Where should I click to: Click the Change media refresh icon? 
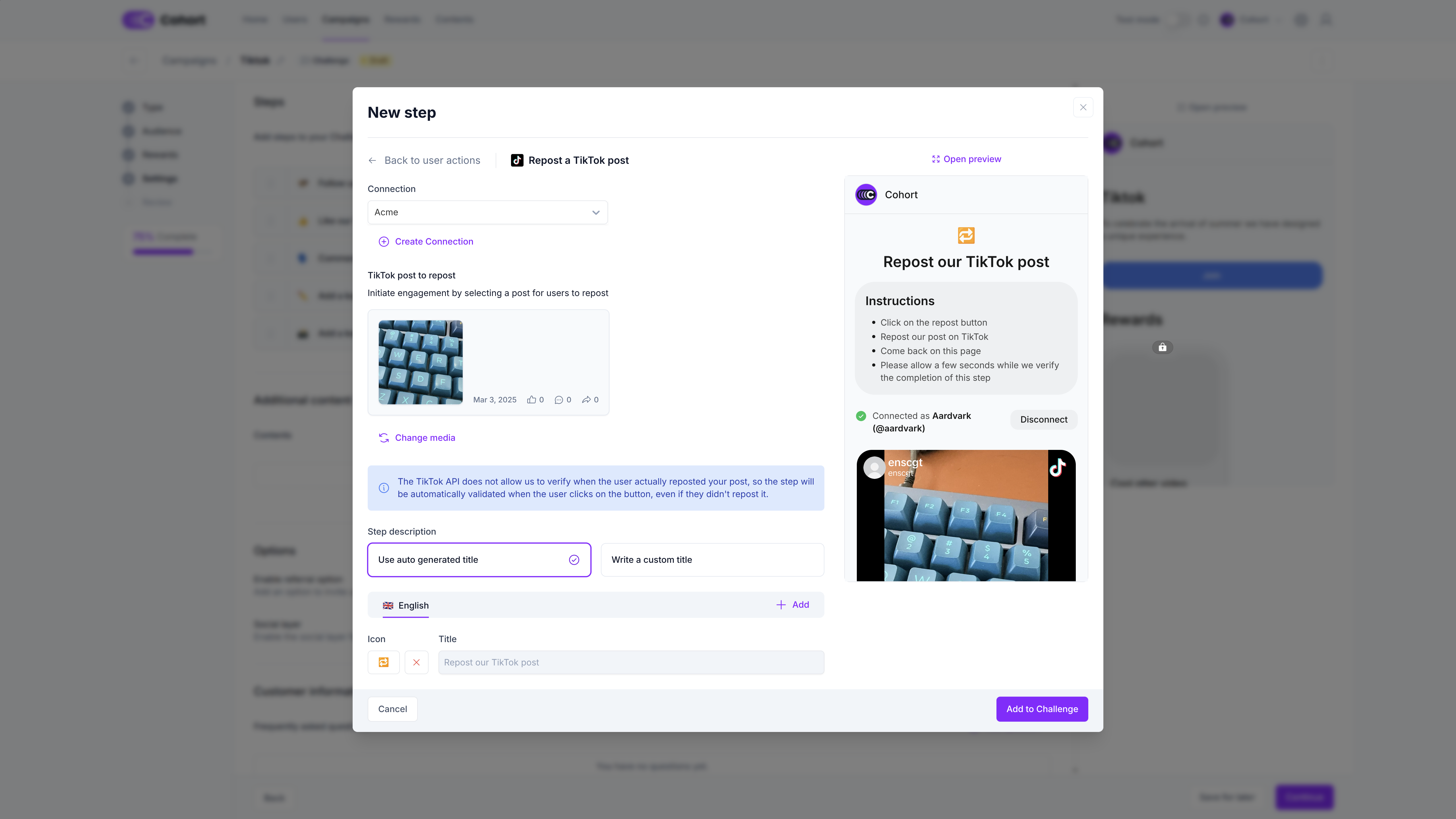[x=384, y=437]
